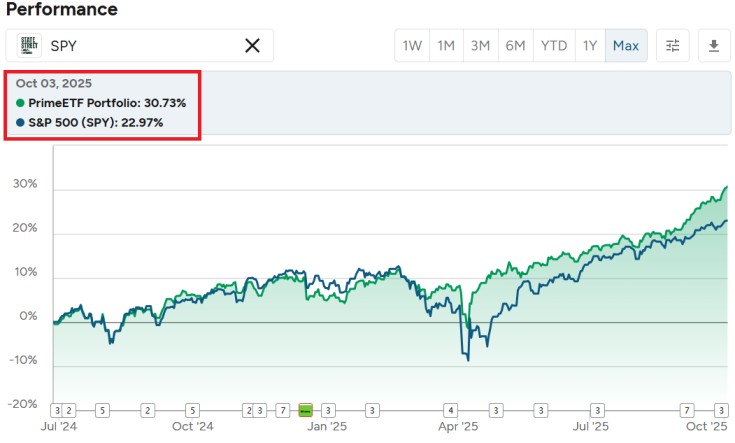Change the chart to 6M range
The width and height of the screenshot is (735, 443).
pos(515,45)
